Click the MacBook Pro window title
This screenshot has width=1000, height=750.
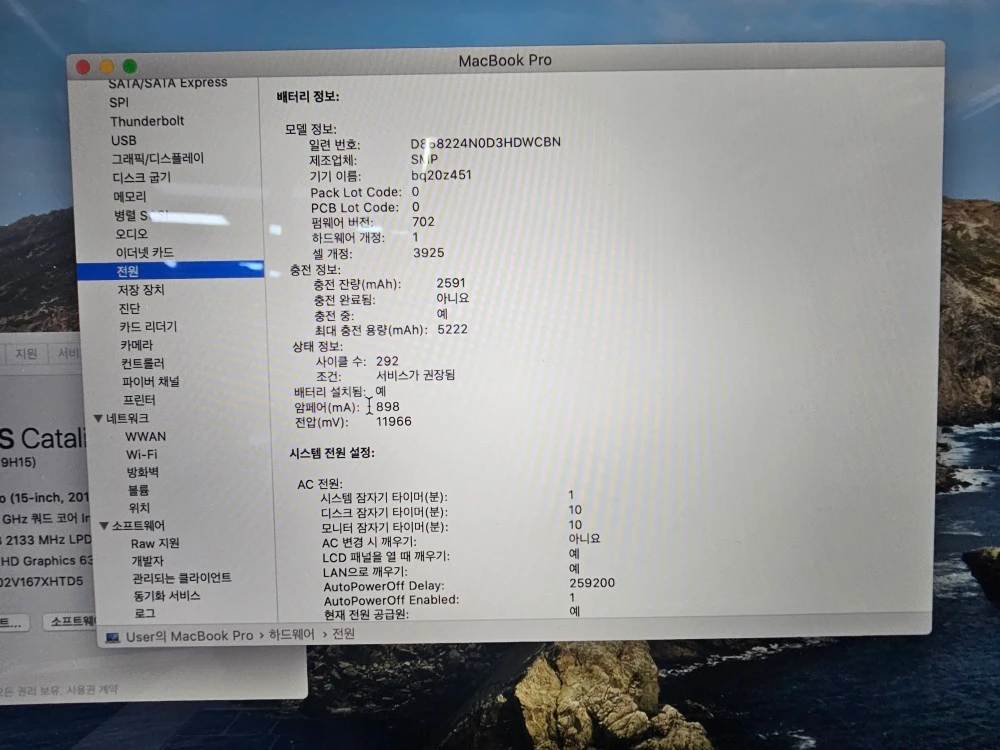point(505,61)
